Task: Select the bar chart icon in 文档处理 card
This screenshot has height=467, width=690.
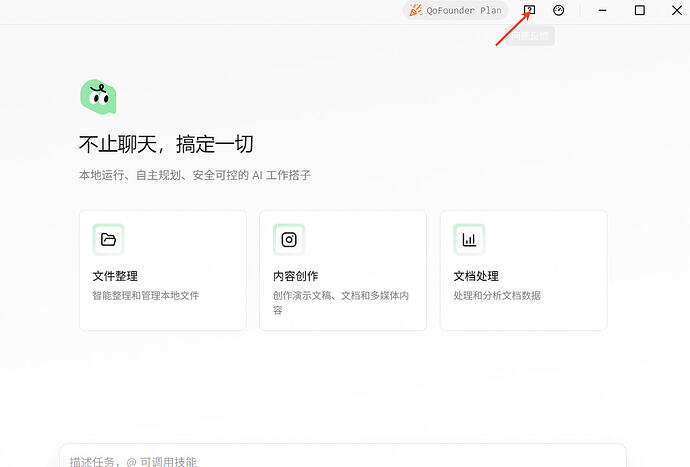Action: click(x=469, y=239)
